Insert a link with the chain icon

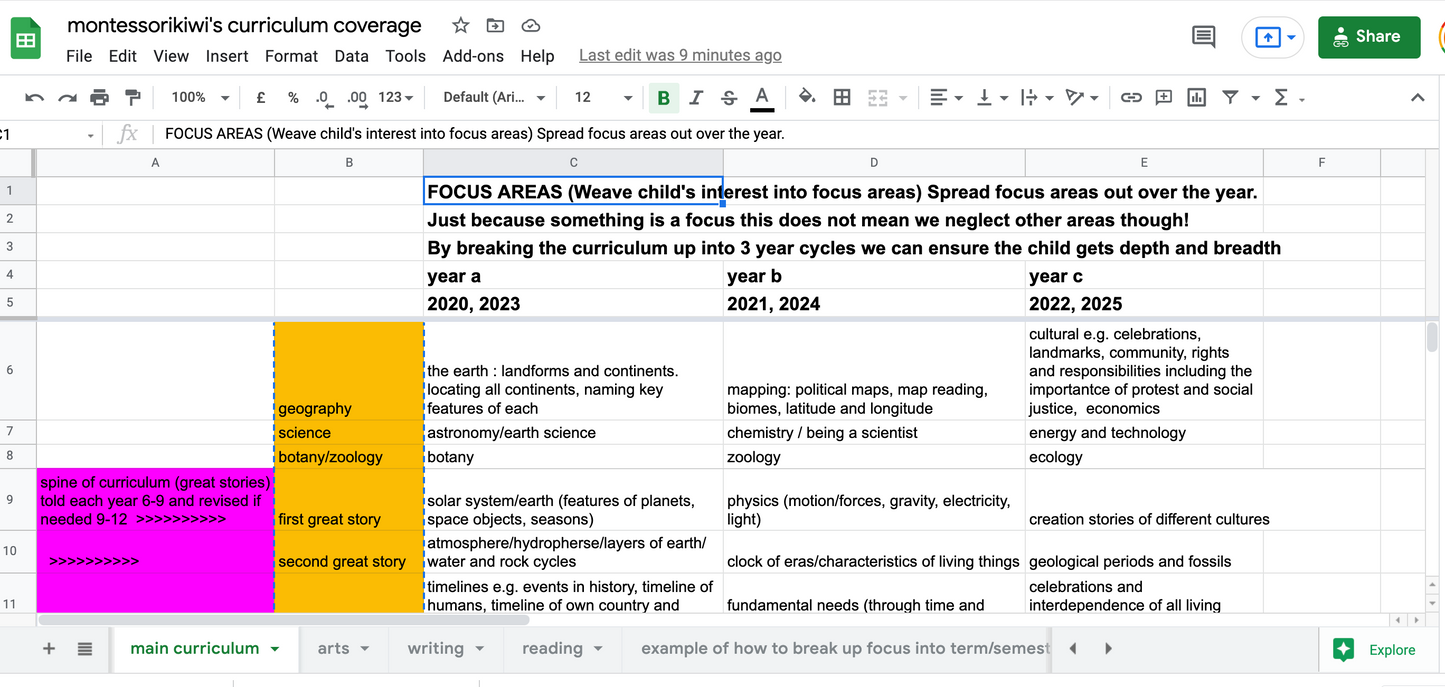1131,97
